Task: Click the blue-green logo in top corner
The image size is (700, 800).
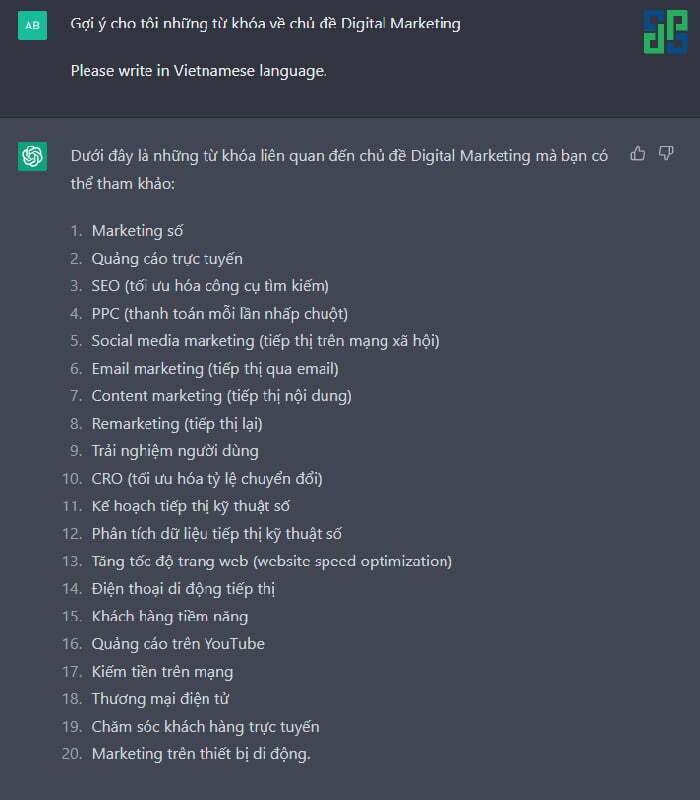Action: (666, 32)
